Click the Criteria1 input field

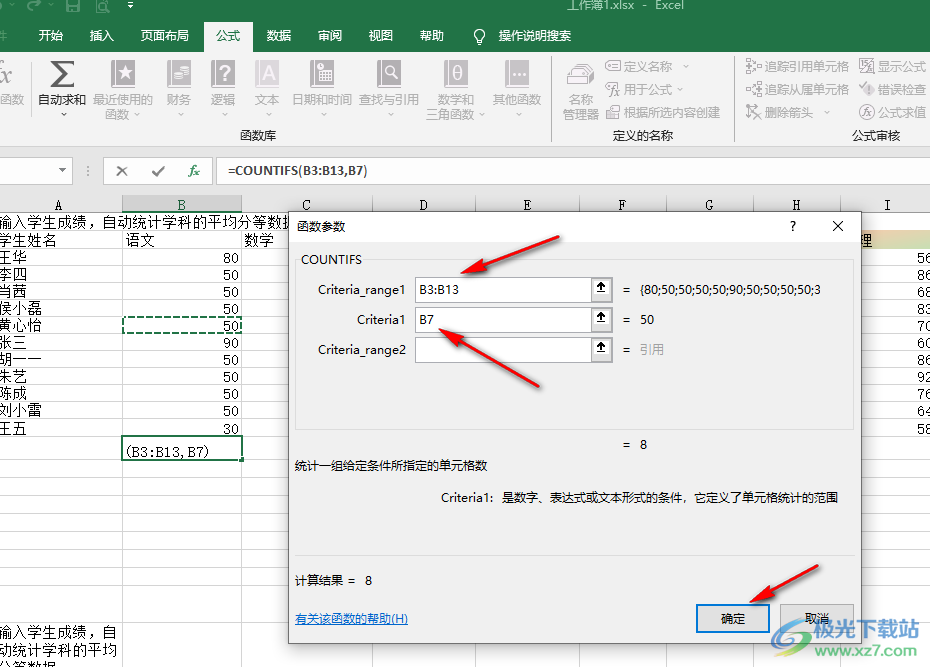tap(503, 319)
